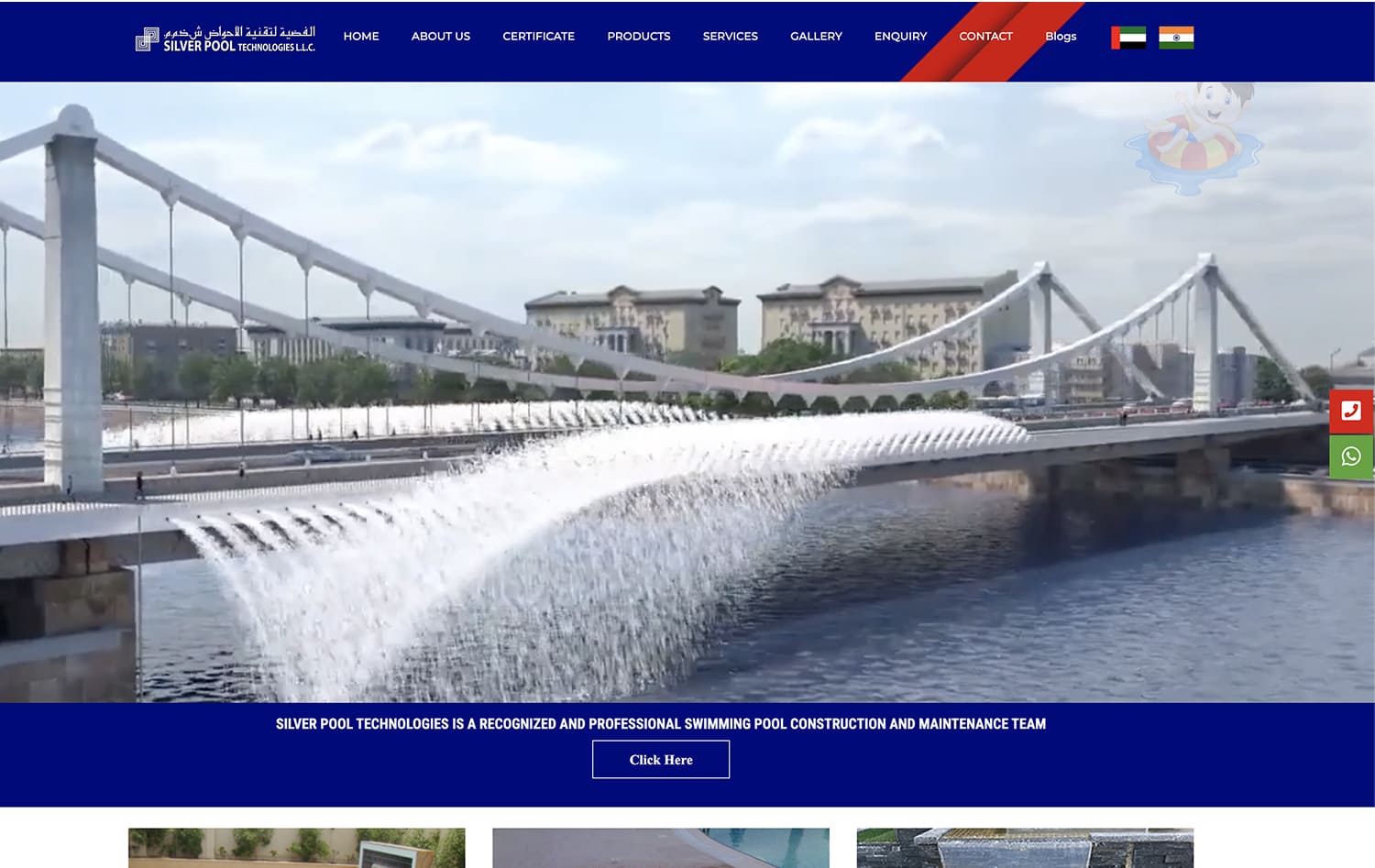The image size is (1375, 868).
Task: Select the India flag icon
Action: pos(1176,38)
